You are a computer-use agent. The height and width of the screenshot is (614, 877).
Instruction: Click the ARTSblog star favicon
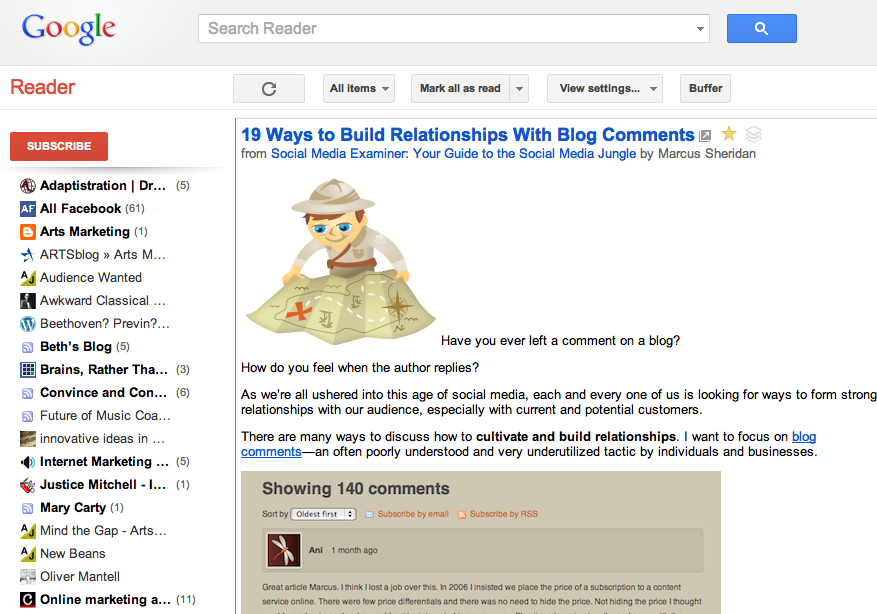point(27,255)
